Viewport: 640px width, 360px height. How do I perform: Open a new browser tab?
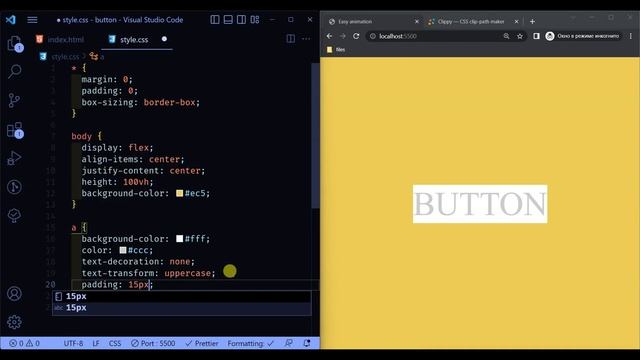(x=532, y=21)
